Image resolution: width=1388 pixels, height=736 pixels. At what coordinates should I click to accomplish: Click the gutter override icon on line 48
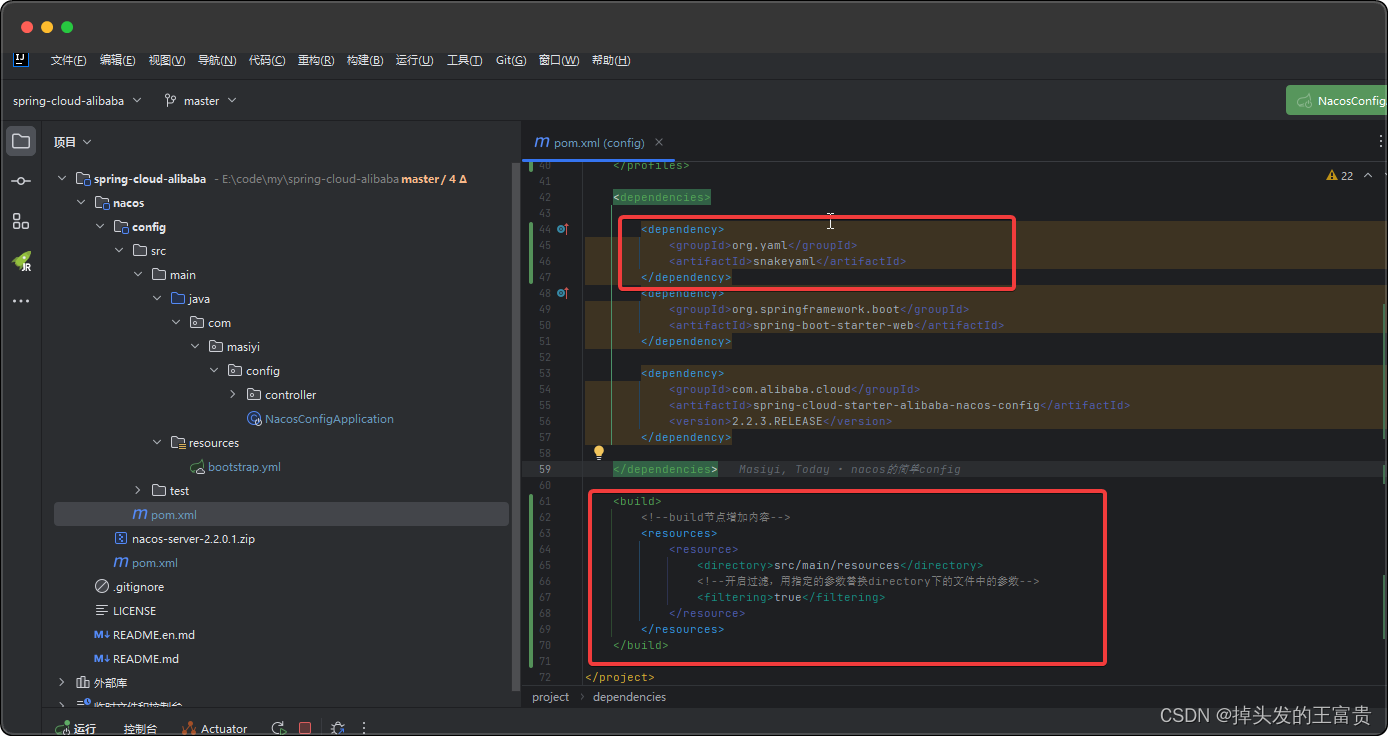[x=562, y=293]
